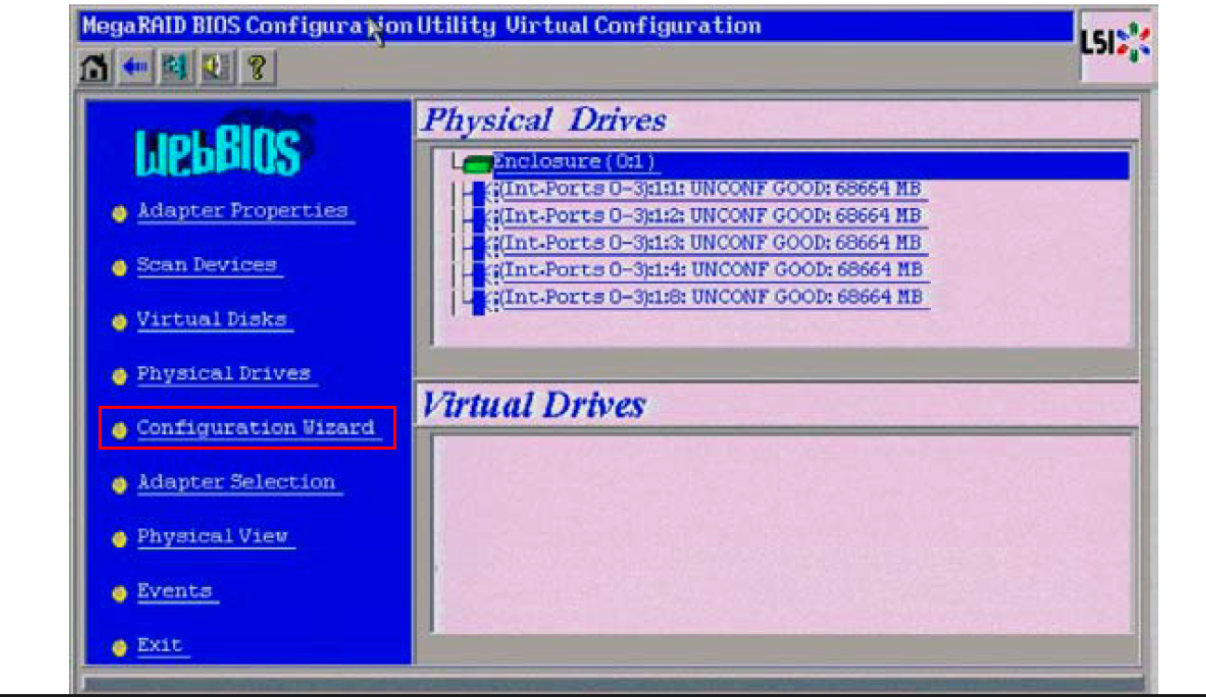Click the teal exit icon in toolbar
Image resolution: width=1206 pixels, height=697 pixels.
coord(175,68)
